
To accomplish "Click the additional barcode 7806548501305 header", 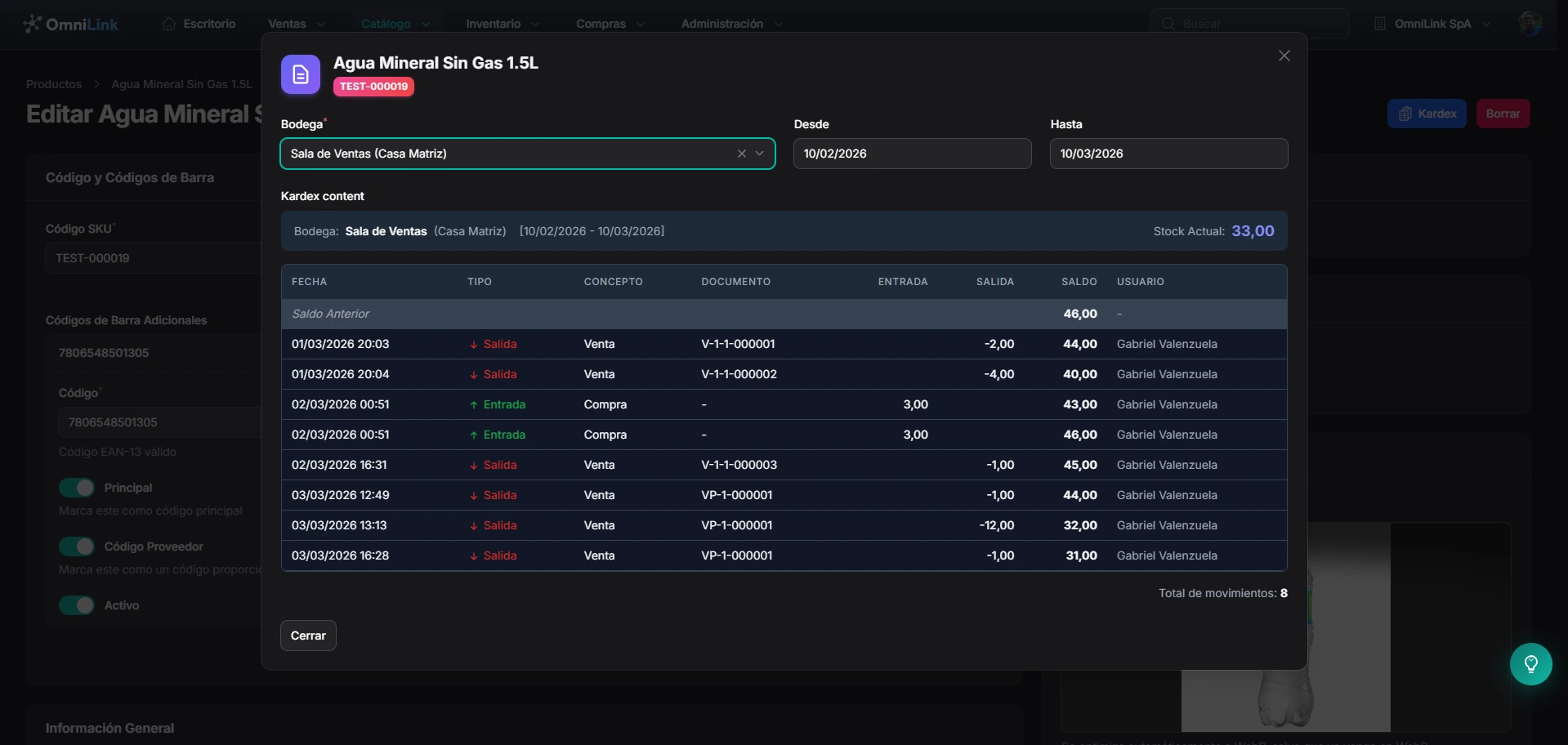I will pos(104,353).
